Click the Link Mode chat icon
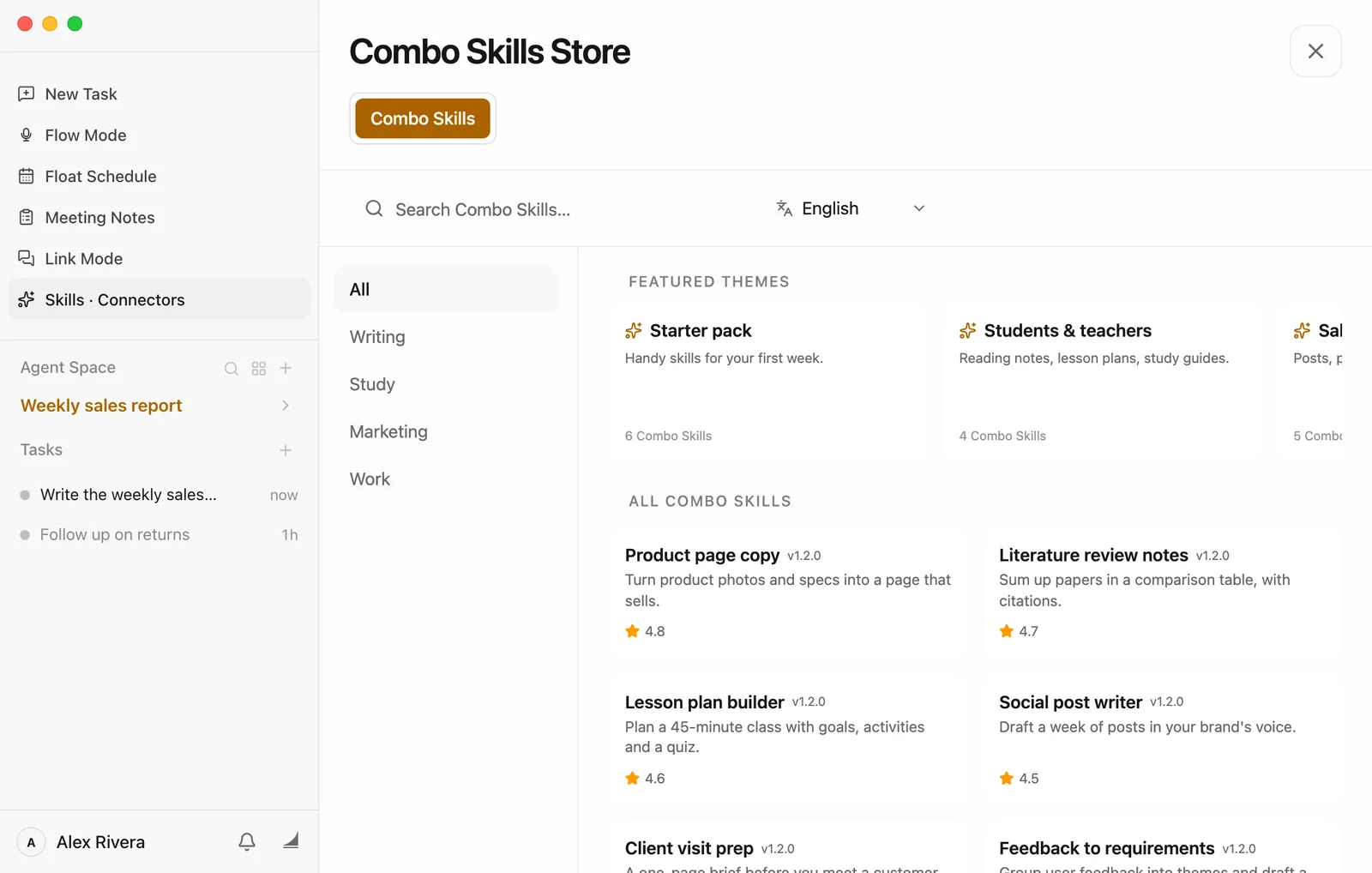 click(27, 258)
